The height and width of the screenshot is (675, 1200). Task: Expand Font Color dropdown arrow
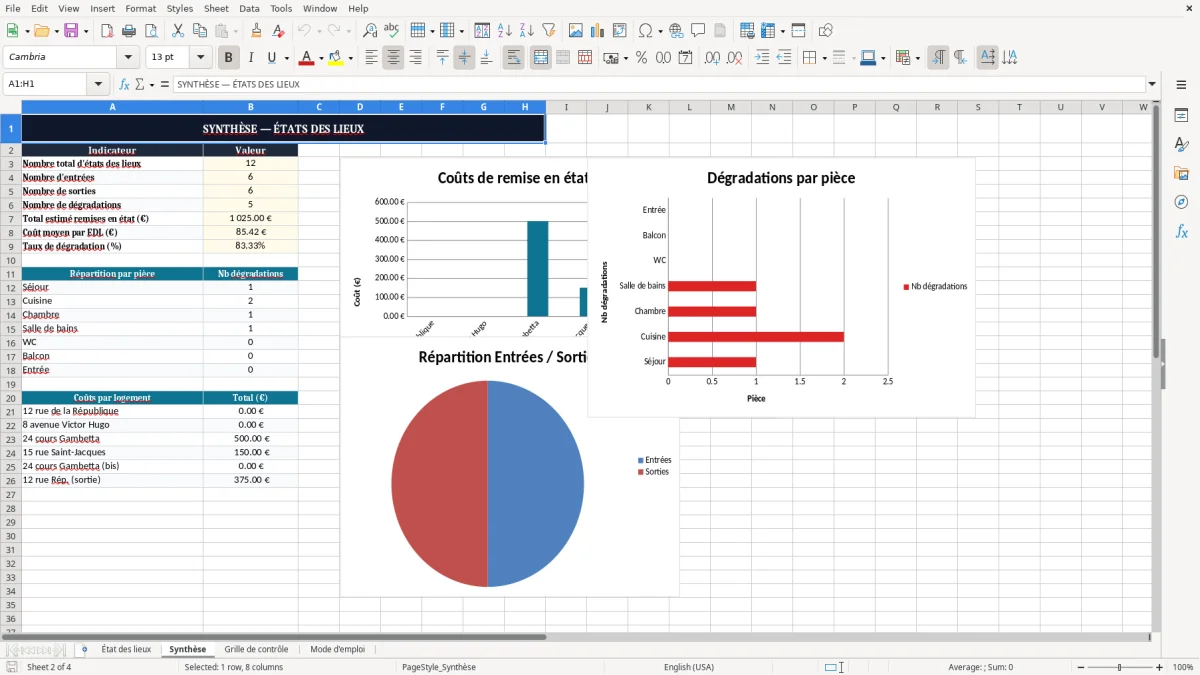coord(320,58)
